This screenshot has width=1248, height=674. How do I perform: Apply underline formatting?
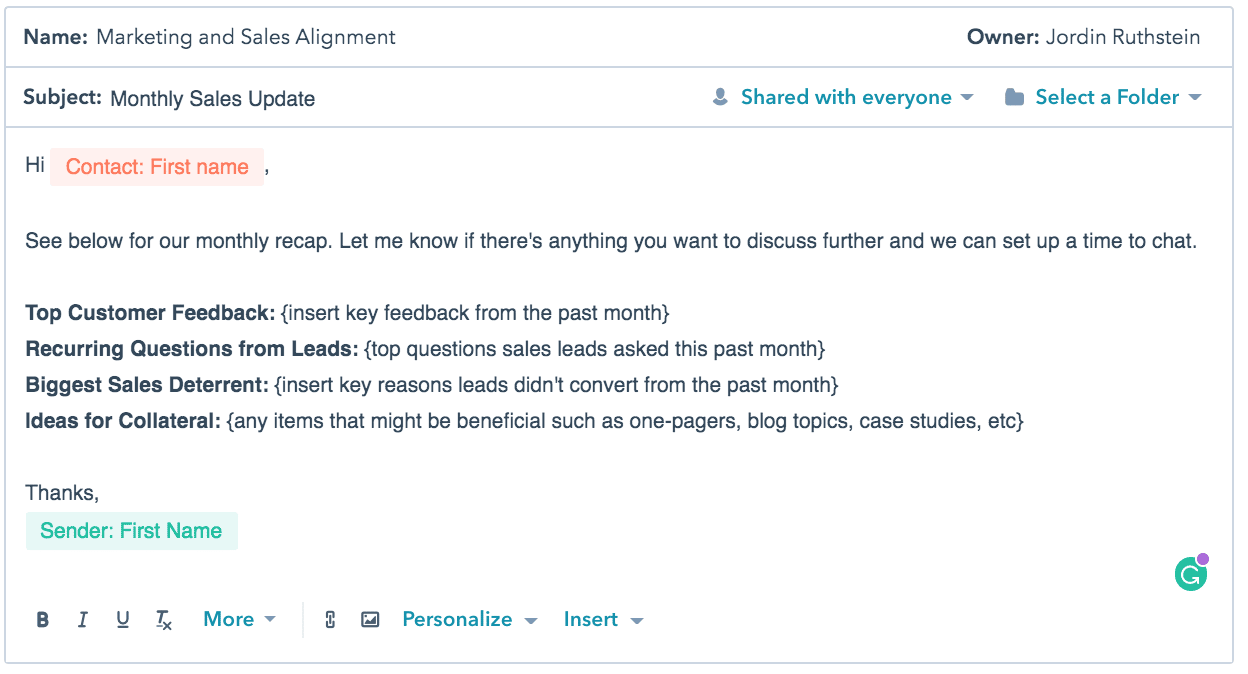point(122,619)
